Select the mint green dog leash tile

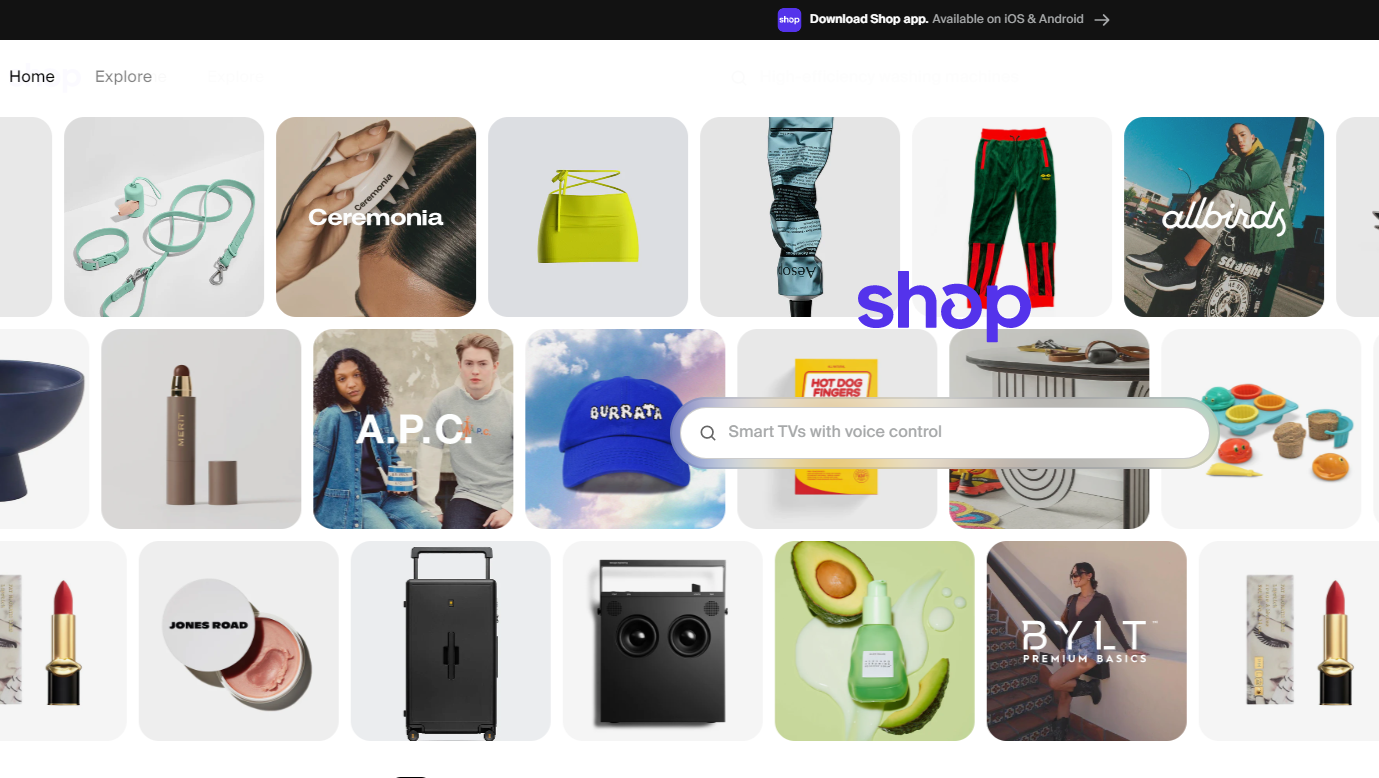pos(164,217)
